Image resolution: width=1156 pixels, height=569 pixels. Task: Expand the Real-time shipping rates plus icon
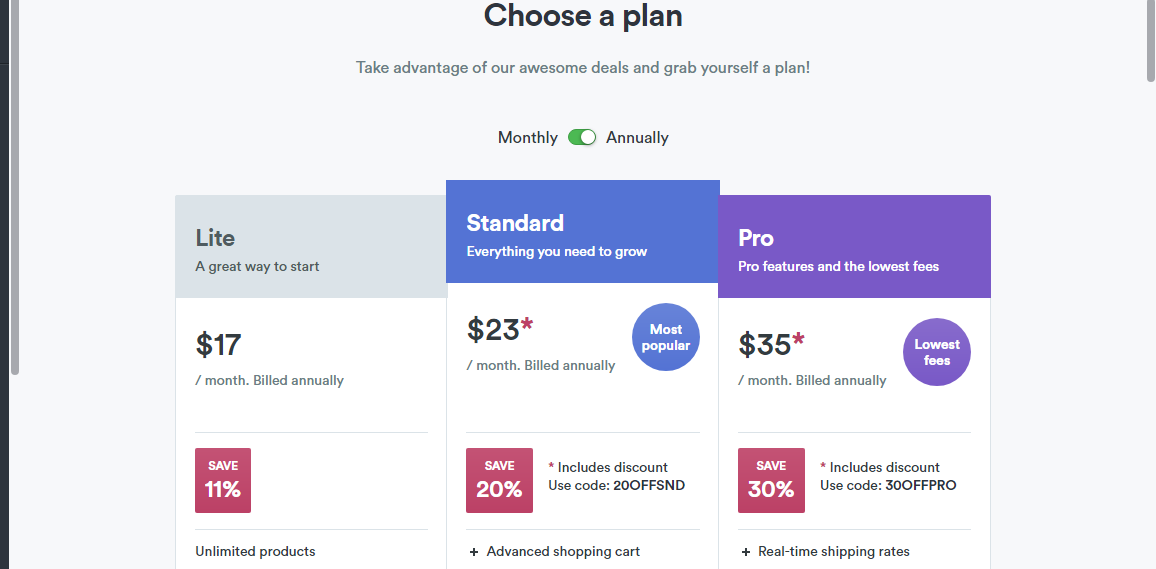[745, 552]
